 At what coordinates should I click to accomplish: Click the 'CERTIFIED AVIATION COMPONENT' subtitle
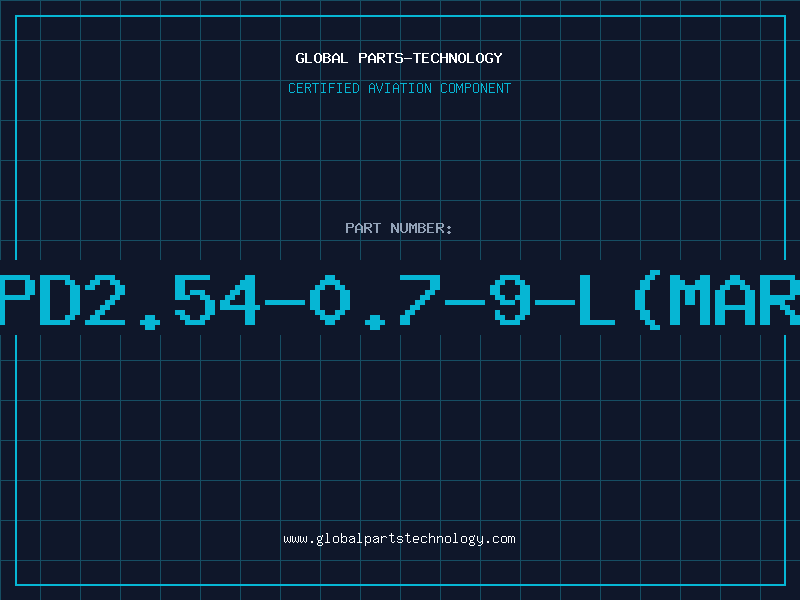click(x=399, y=88)
